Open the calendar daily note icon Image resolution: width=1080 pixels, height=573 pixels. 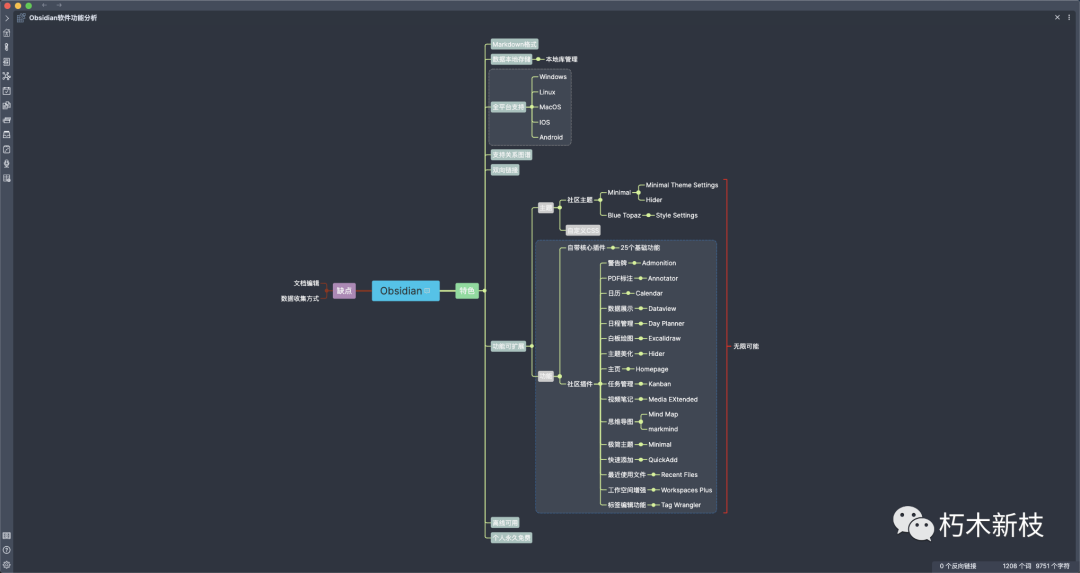coord(7,90)
